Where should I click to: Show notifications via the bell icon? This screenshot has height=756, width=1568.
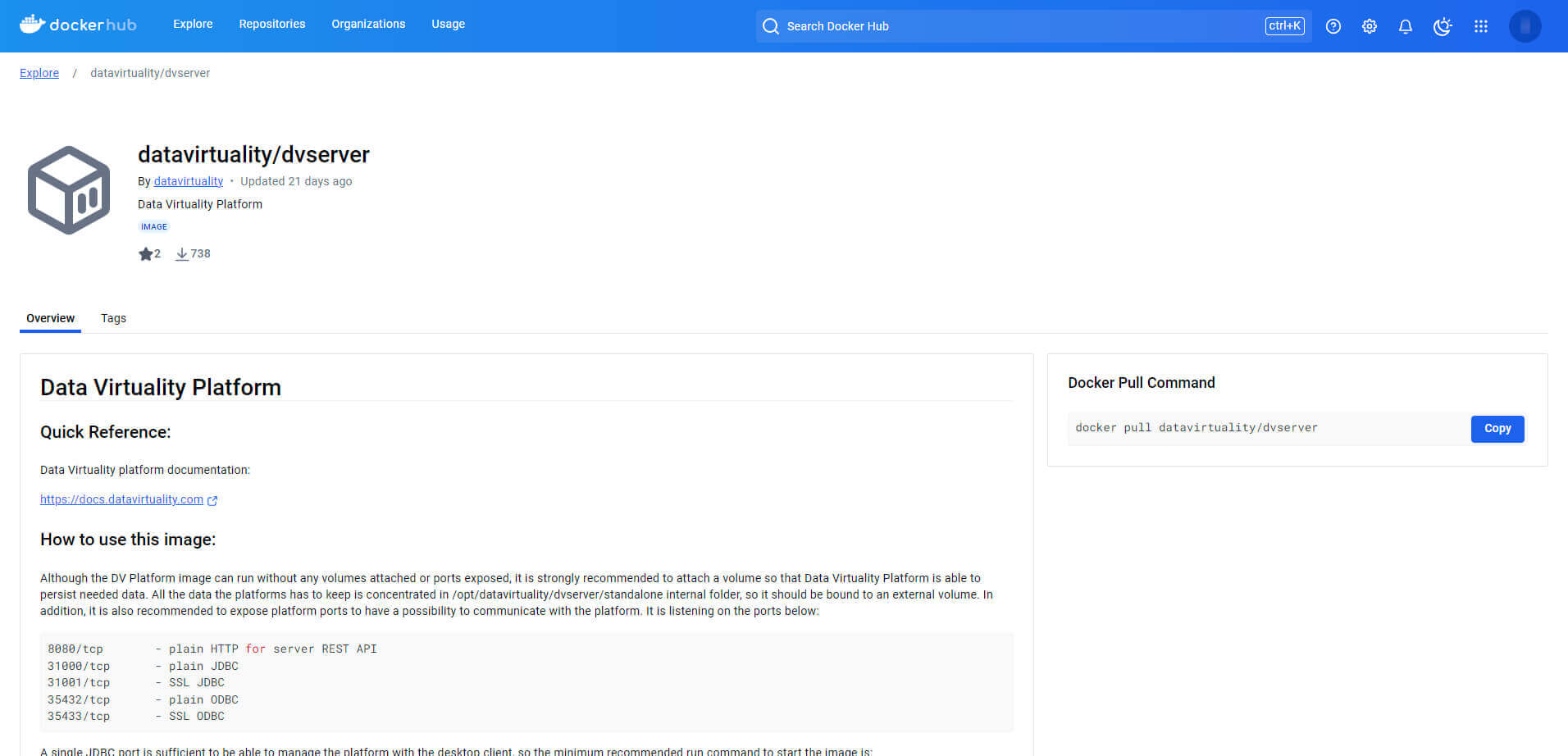pos(1406,26)
